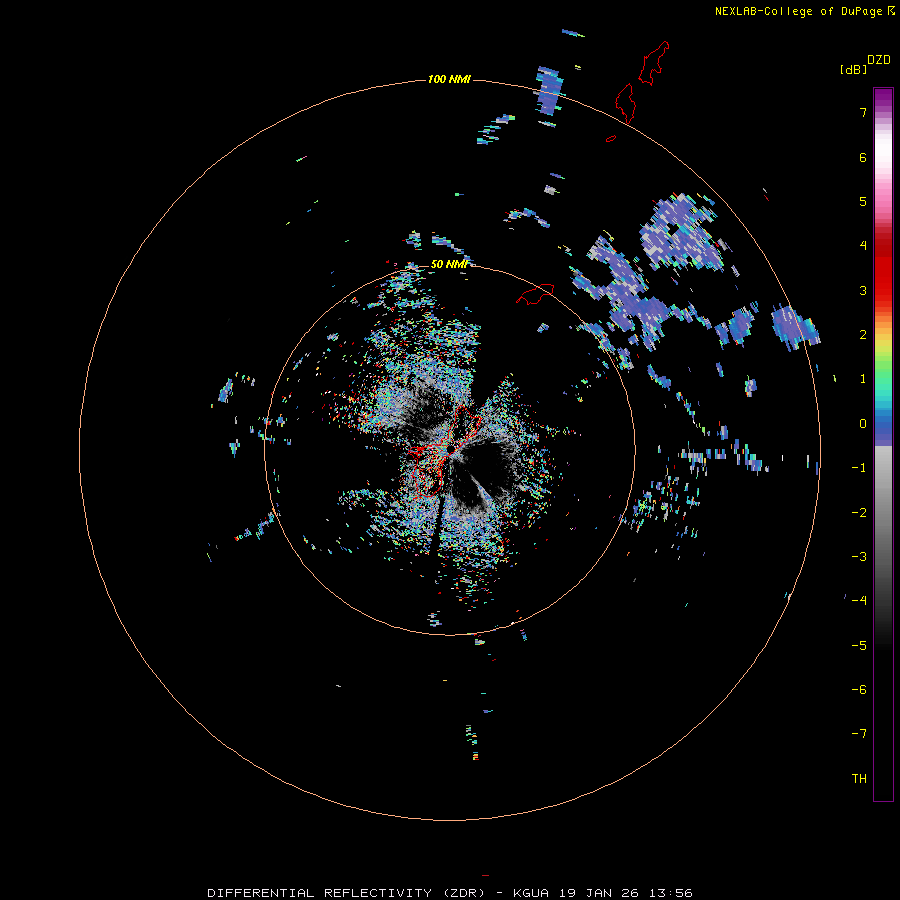Click the TH threshold label on the scale
Viewport: 900px width, 900px height.
pos(859,779)
